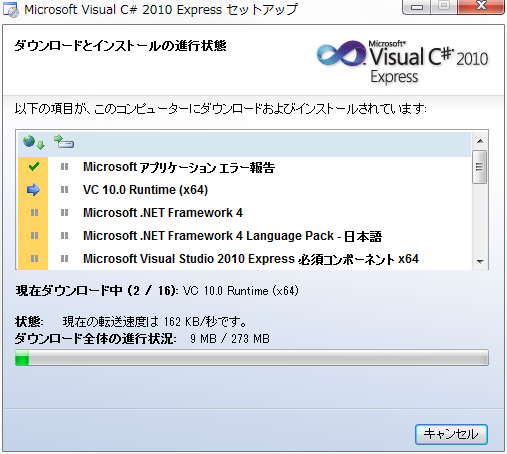Click scroll down arrow of component list
Image resolution: width=507 pixels, height=454 pixels.
(x=480, y=261)
